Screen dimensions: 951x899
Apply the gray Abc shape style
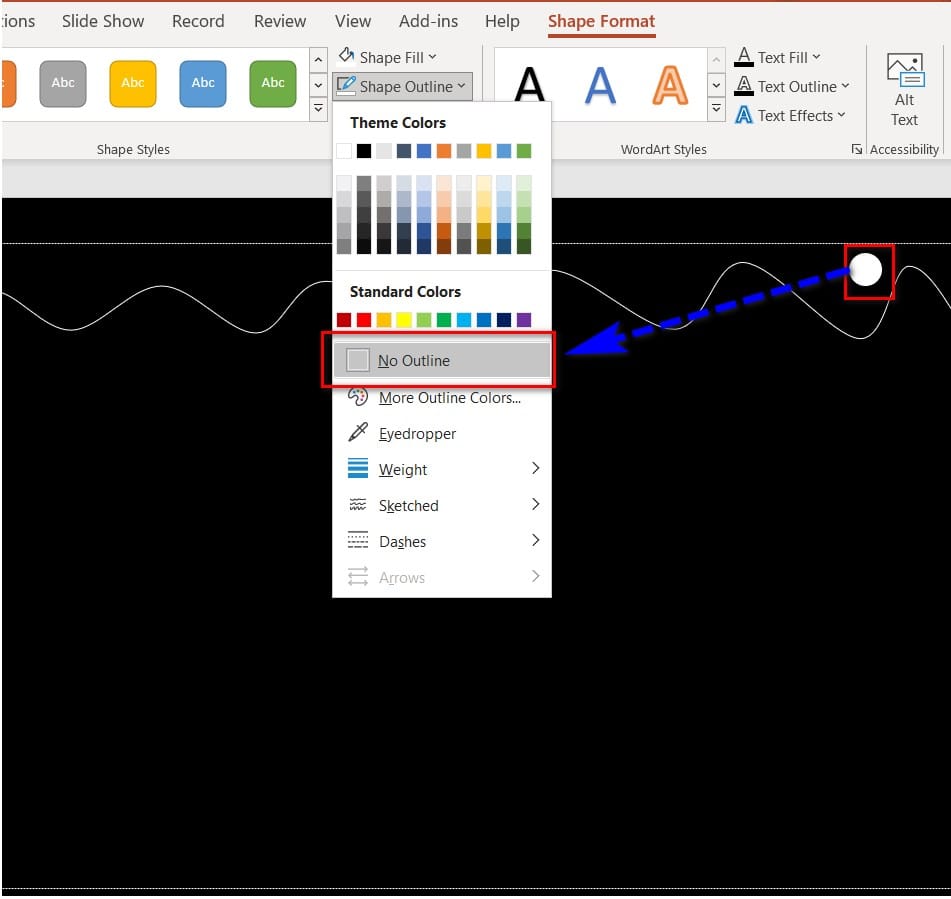[x=63, y=84]
